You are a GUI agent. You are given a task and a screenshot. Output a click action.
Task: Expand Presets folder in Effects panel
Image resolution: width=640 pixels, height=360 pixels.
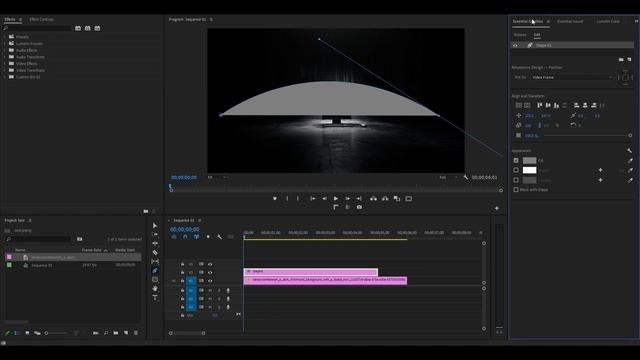pos(4,37)
